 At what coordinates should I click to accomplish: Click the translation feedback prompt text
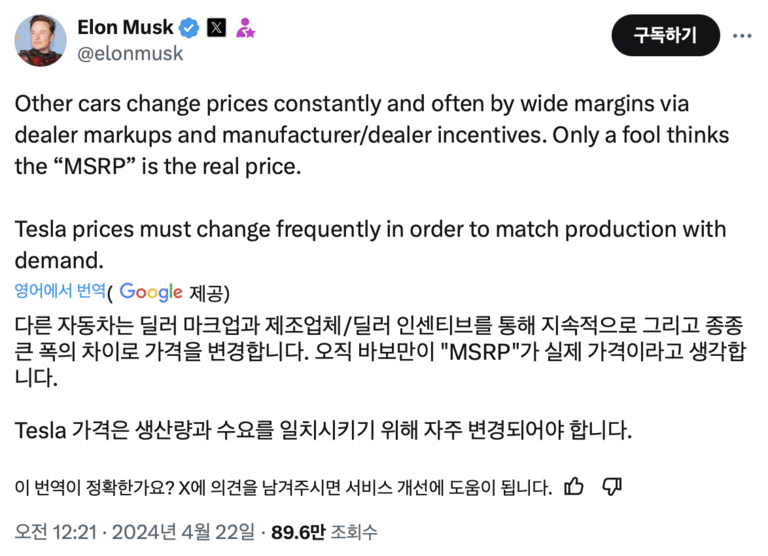pos(283,487)
